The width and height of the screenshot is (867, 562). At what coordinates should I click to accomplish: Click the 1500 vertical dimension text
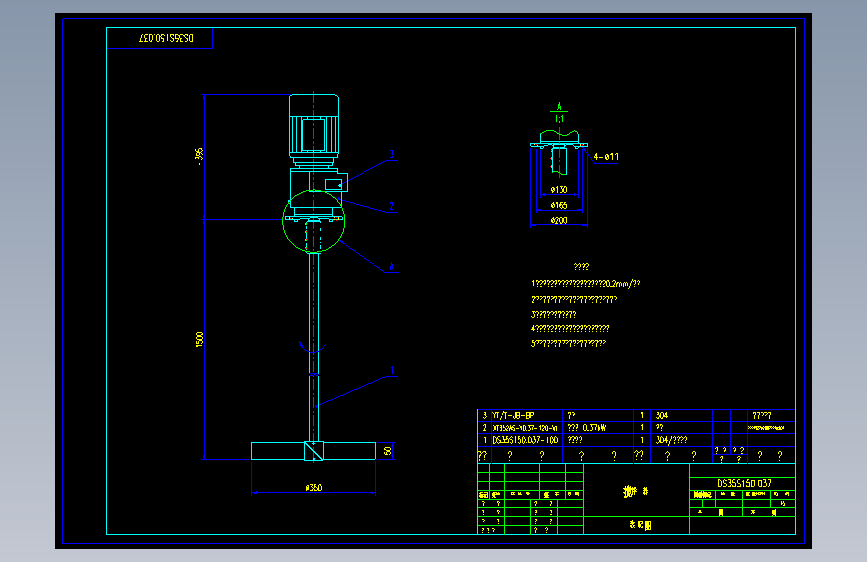[200, 339]
